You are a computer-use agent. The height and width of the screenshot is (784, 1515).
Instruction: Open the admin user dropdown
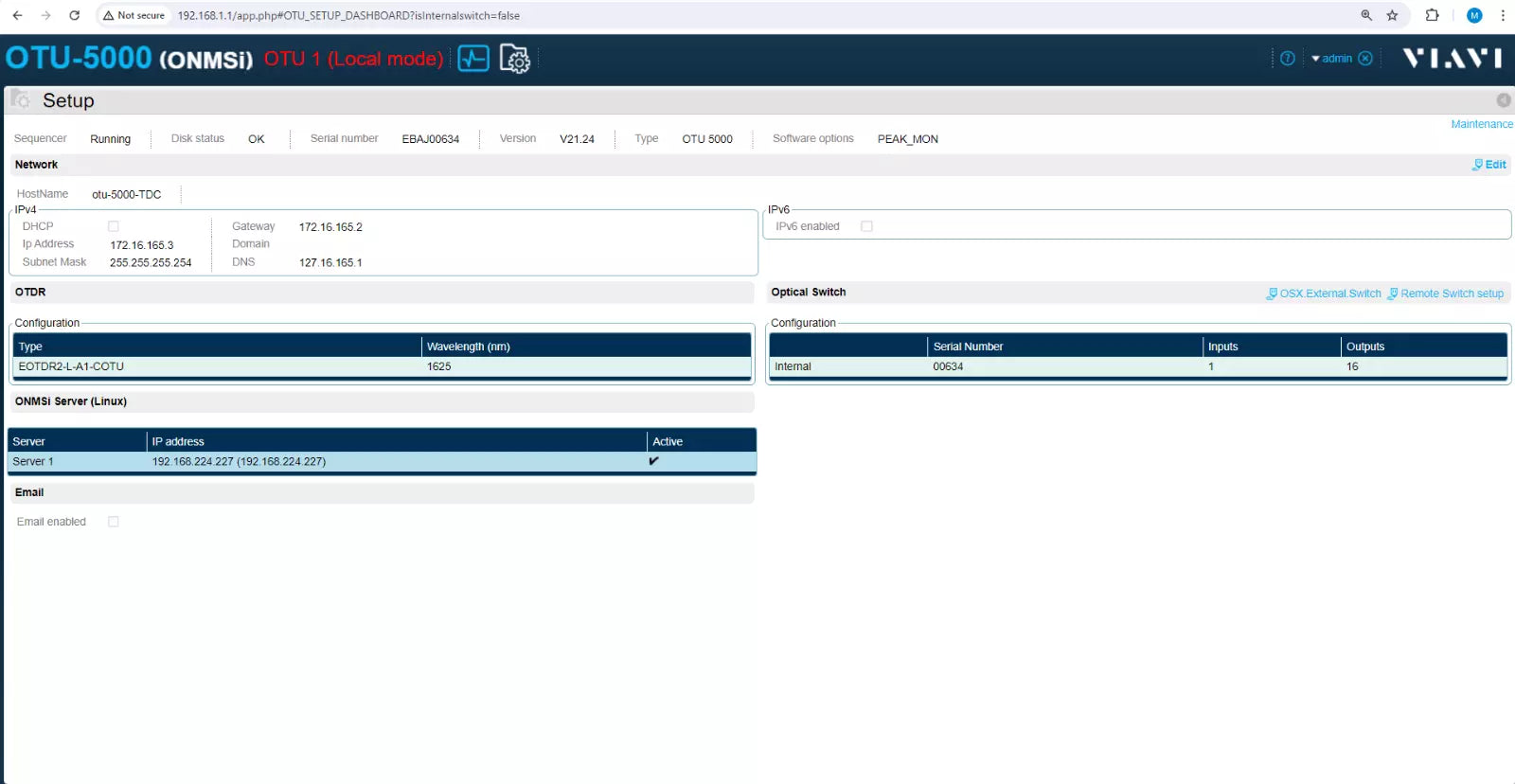tap(1331, 59)
